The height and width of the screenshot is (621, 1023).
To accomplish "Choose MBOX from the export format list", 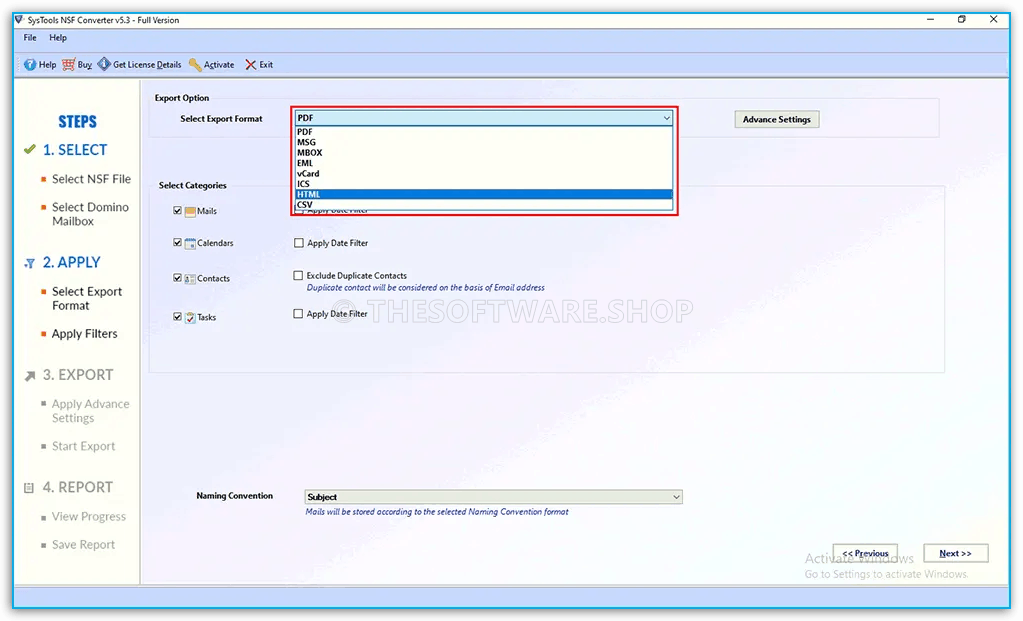I will tap(483, 153).
